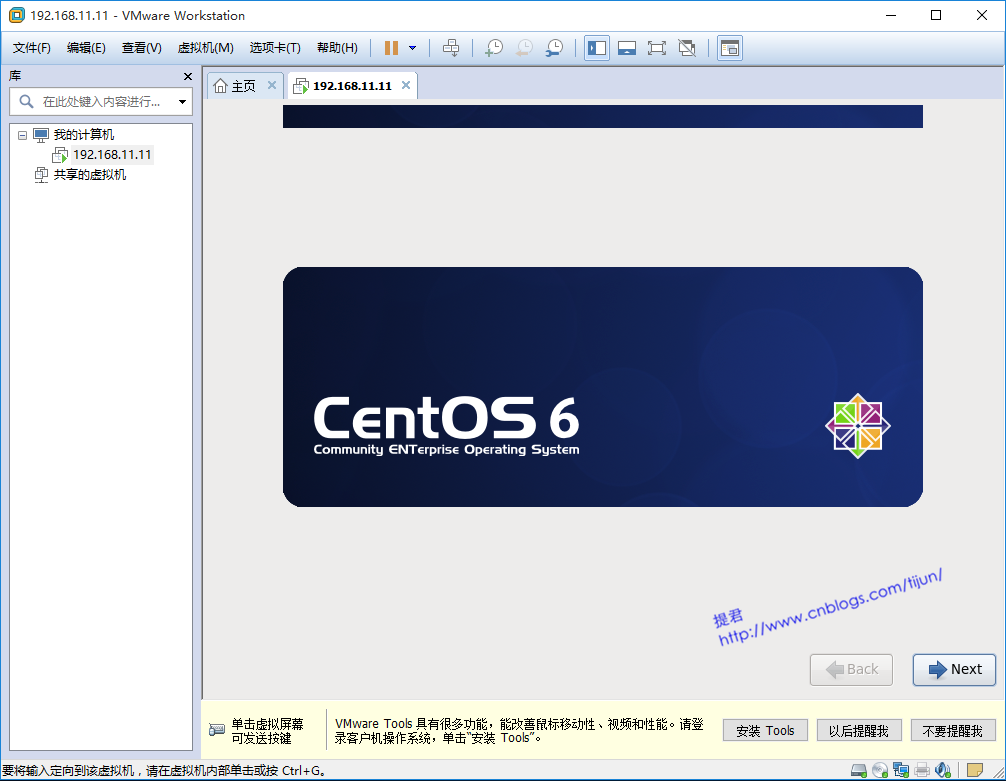Click the 以后提醒我 button

[x=858, y=730]
